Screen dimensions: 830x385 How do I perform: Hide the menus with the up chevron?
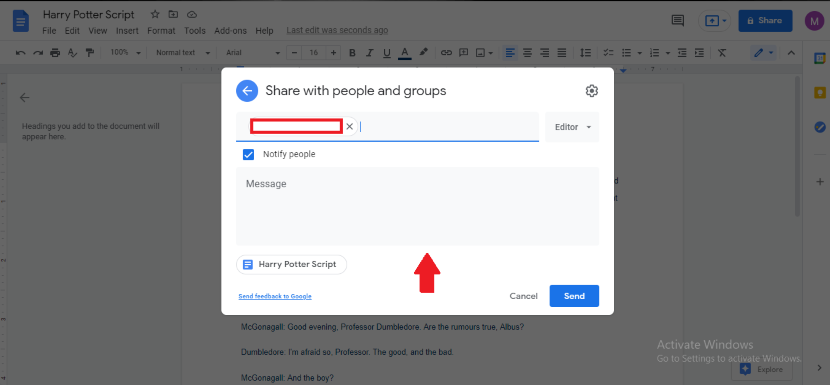pos(791,52)
